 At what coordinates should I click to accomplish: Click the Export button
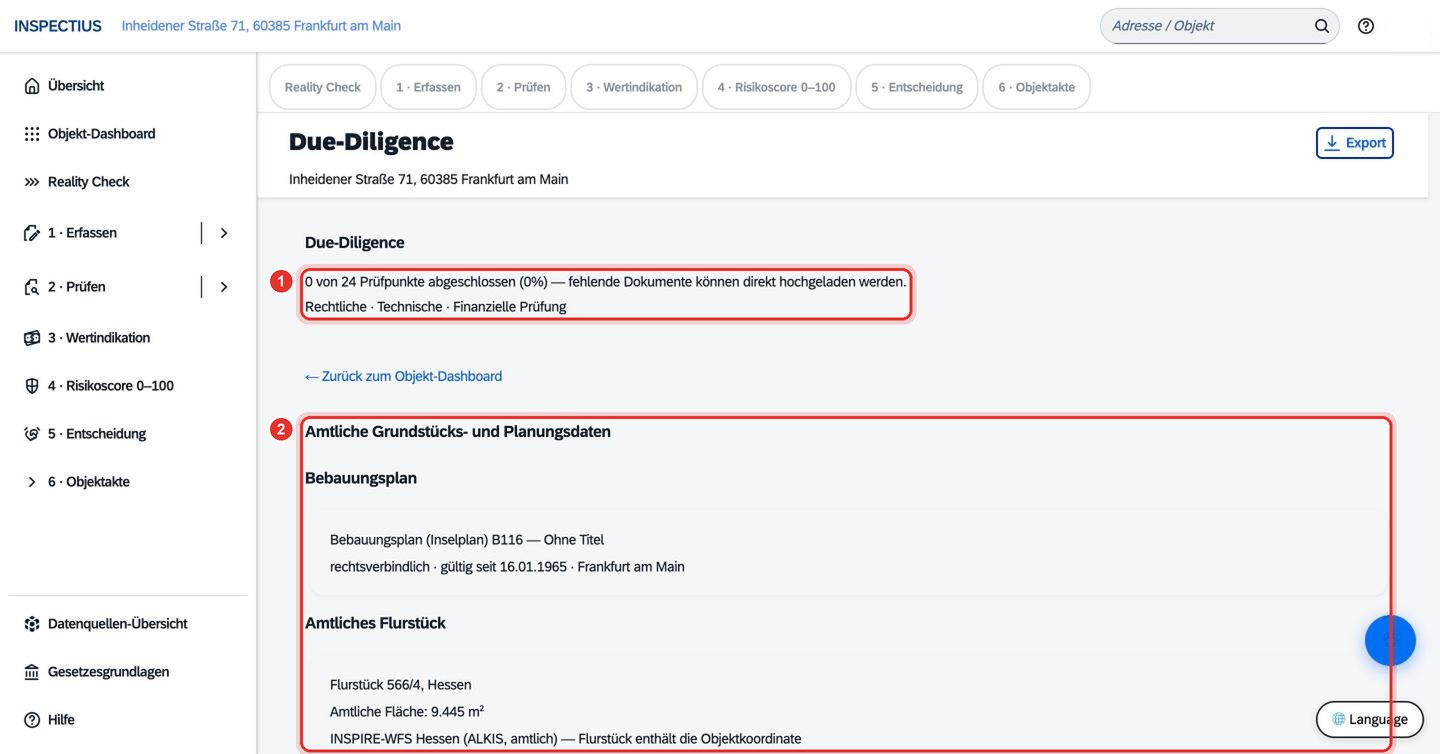point(1355,143)
